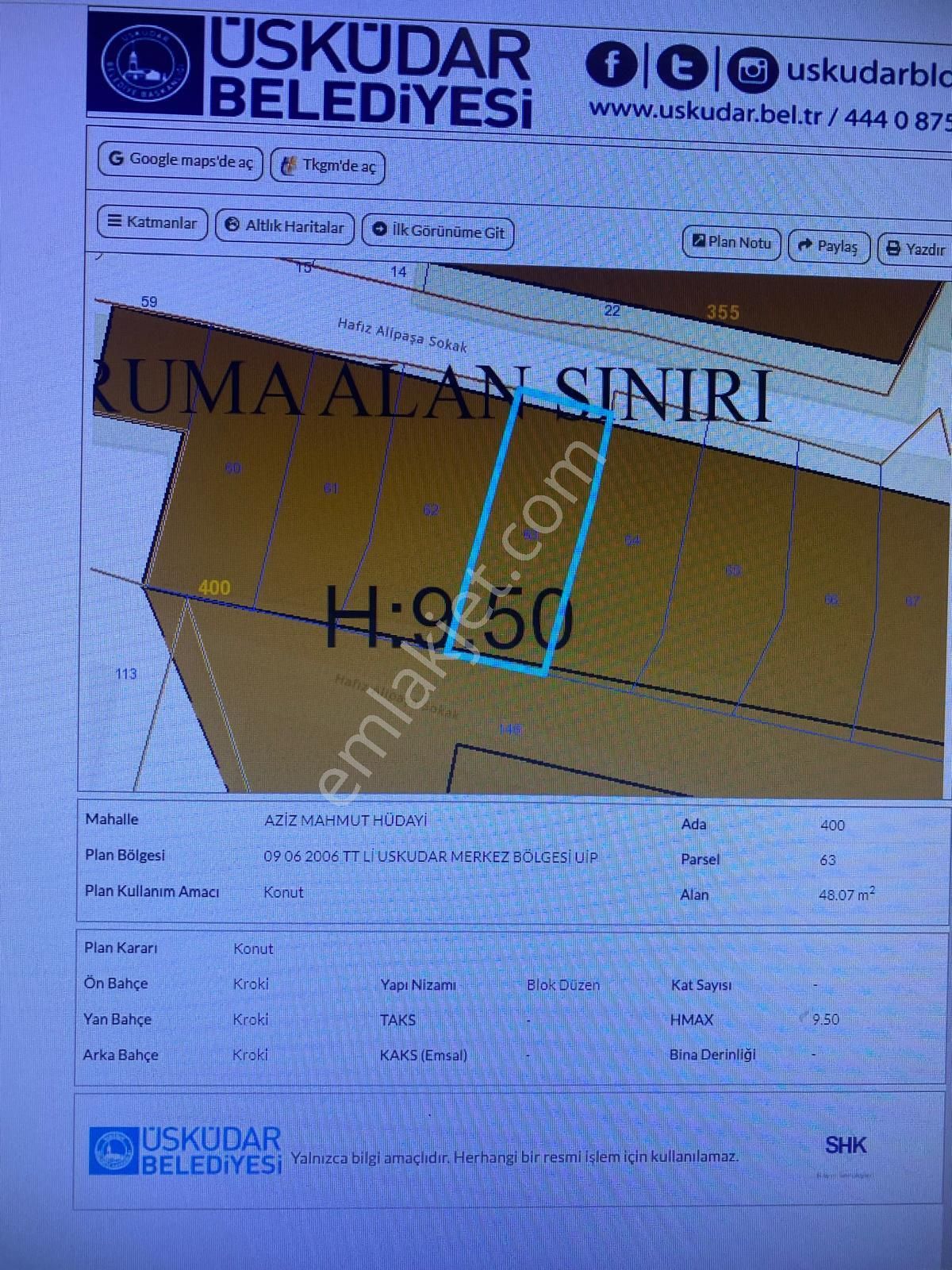Image resolution: width=952 pixels, height=1270 pixels.
Task: Click Plan Bölgesi value text
Action: (x=430, y=857)
